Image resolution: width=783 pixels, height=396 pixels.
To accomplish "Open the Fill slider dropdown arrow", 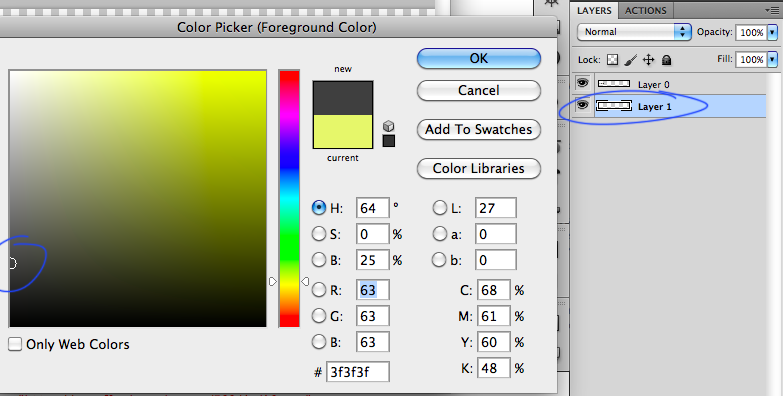I will tap(773, 59).
